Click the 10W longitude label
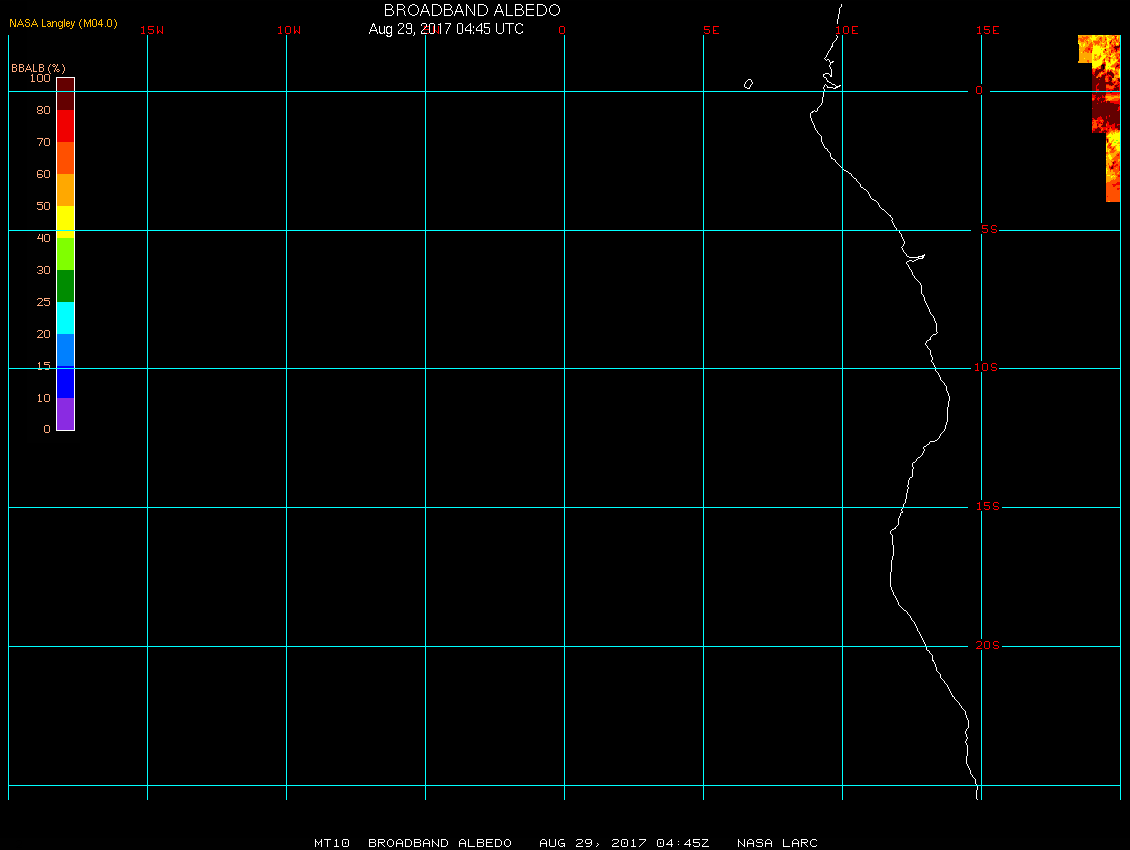 click(289, 30)
